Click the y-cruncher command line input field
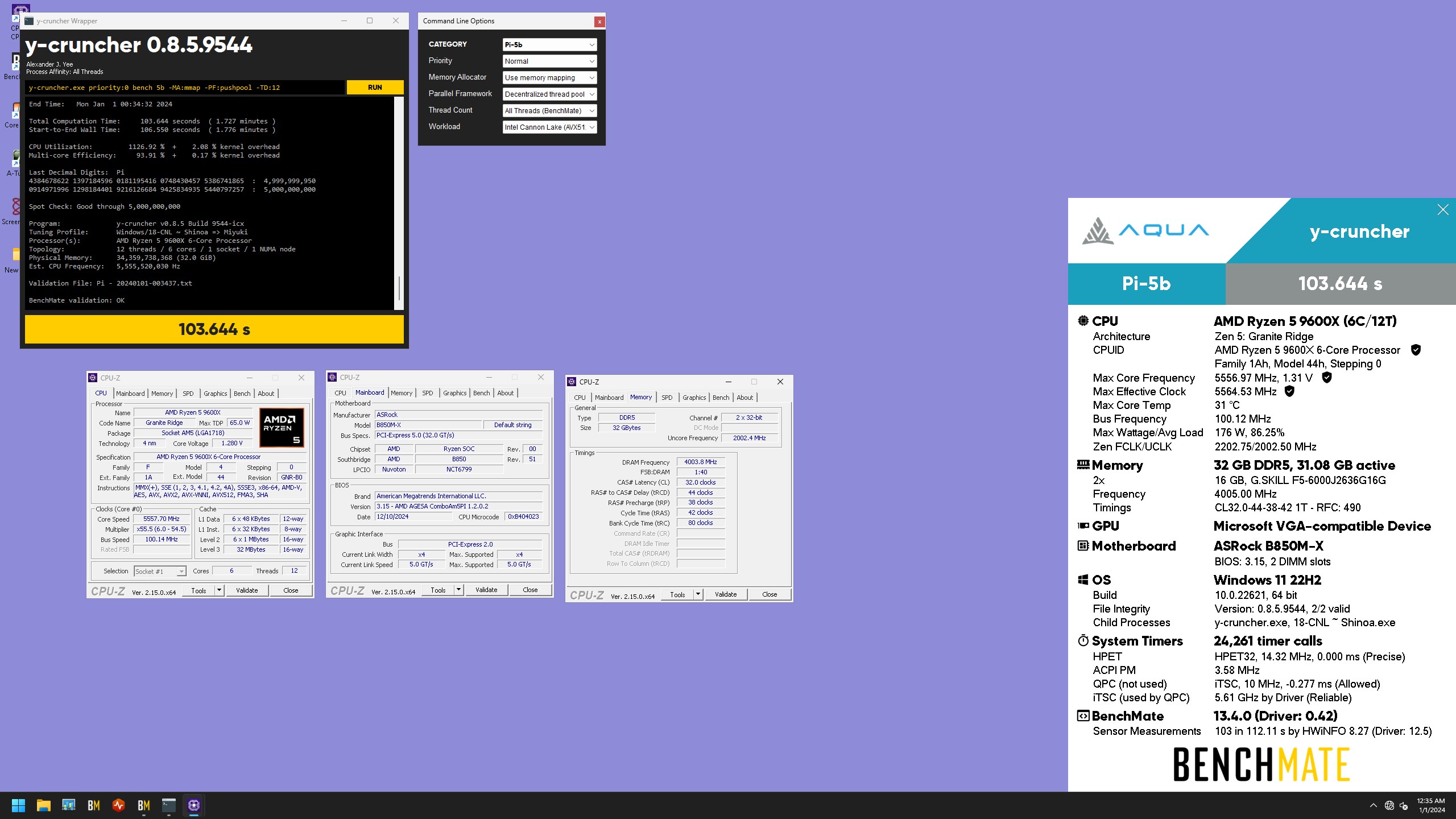The width and height of the screenshot is (1456, 819). (x=185, y=88)
